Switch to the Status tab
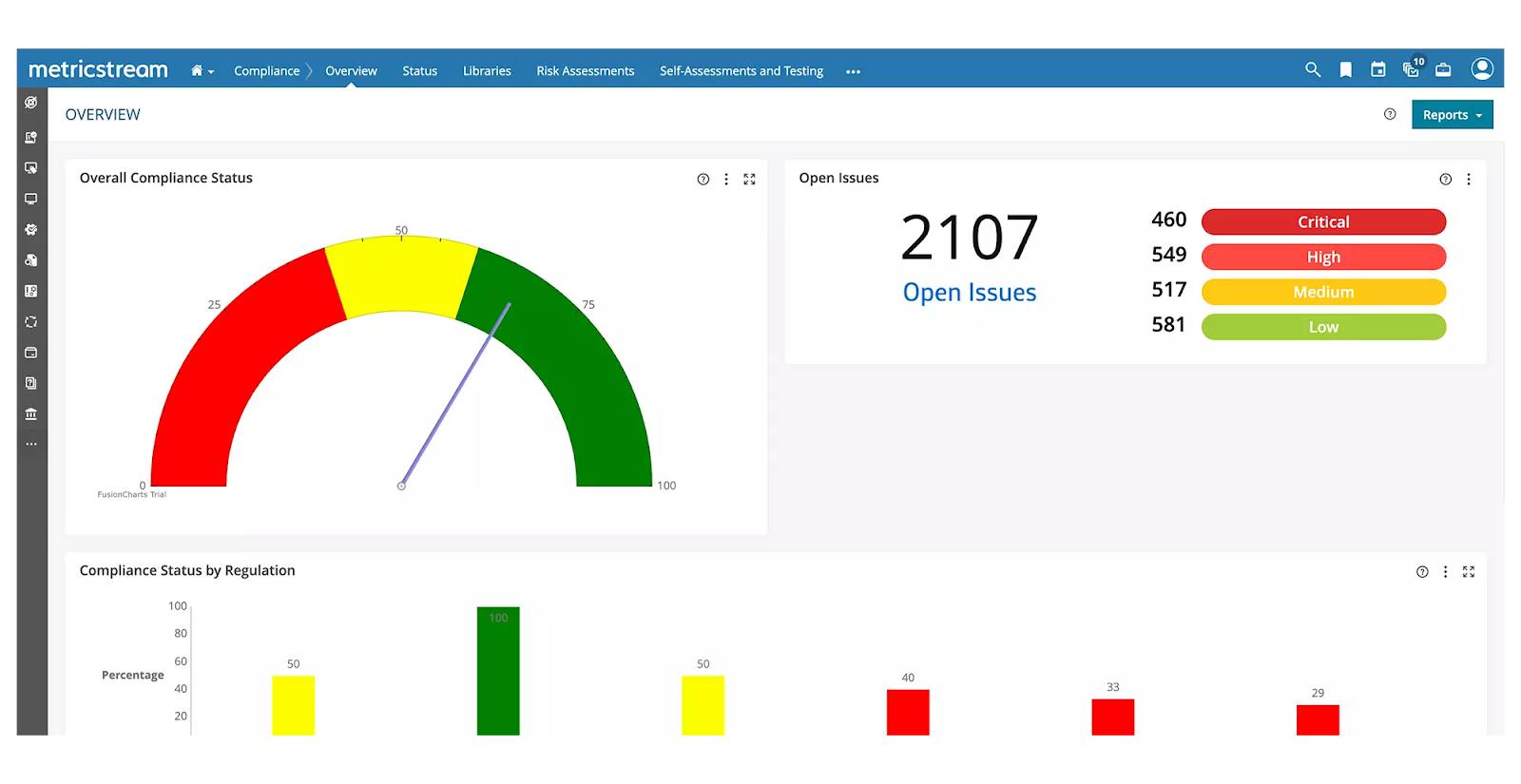 pos(419,70)
